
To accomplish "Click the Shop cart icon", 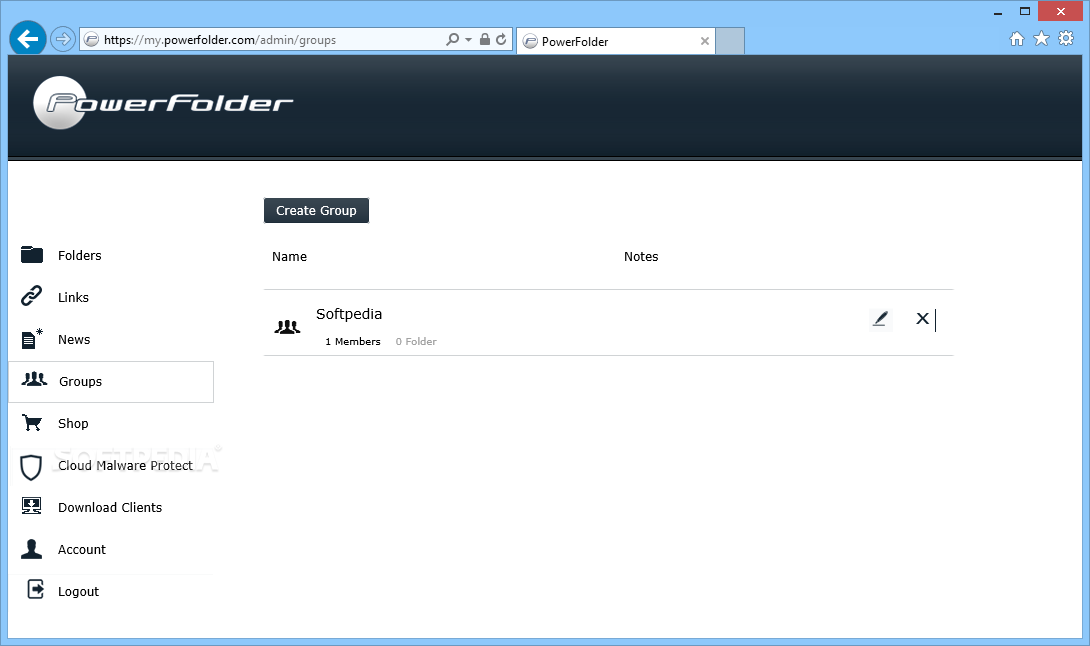I will [32, 423].
